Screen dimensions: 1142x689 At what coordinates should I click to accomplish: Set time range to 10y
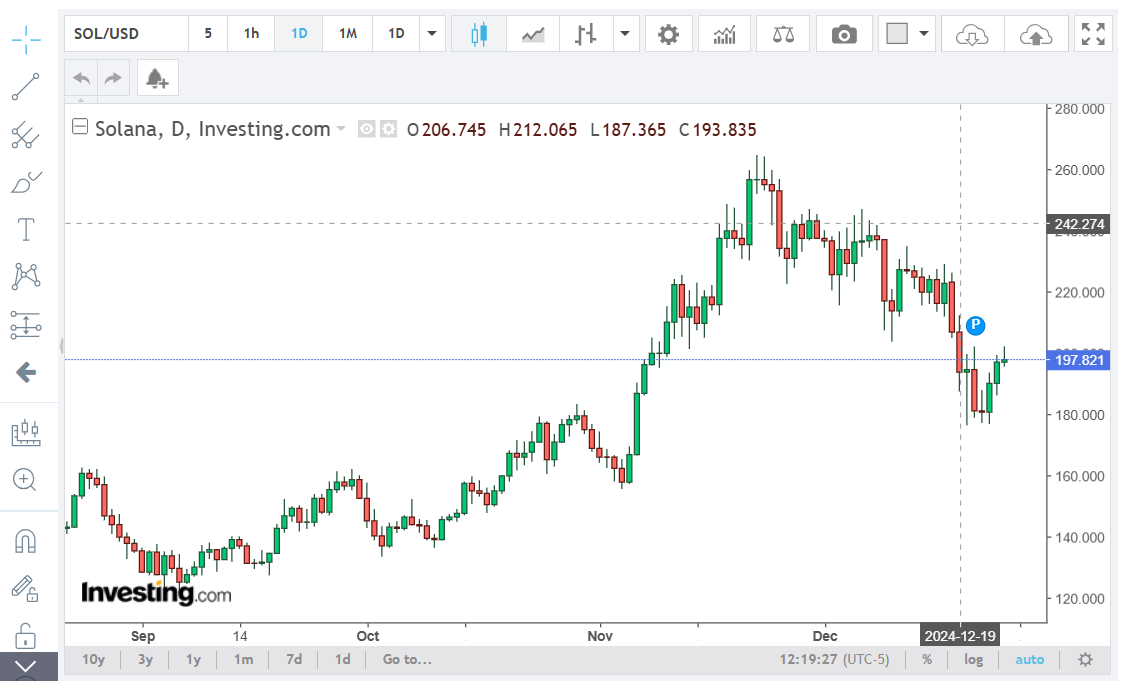click(93, 659)
